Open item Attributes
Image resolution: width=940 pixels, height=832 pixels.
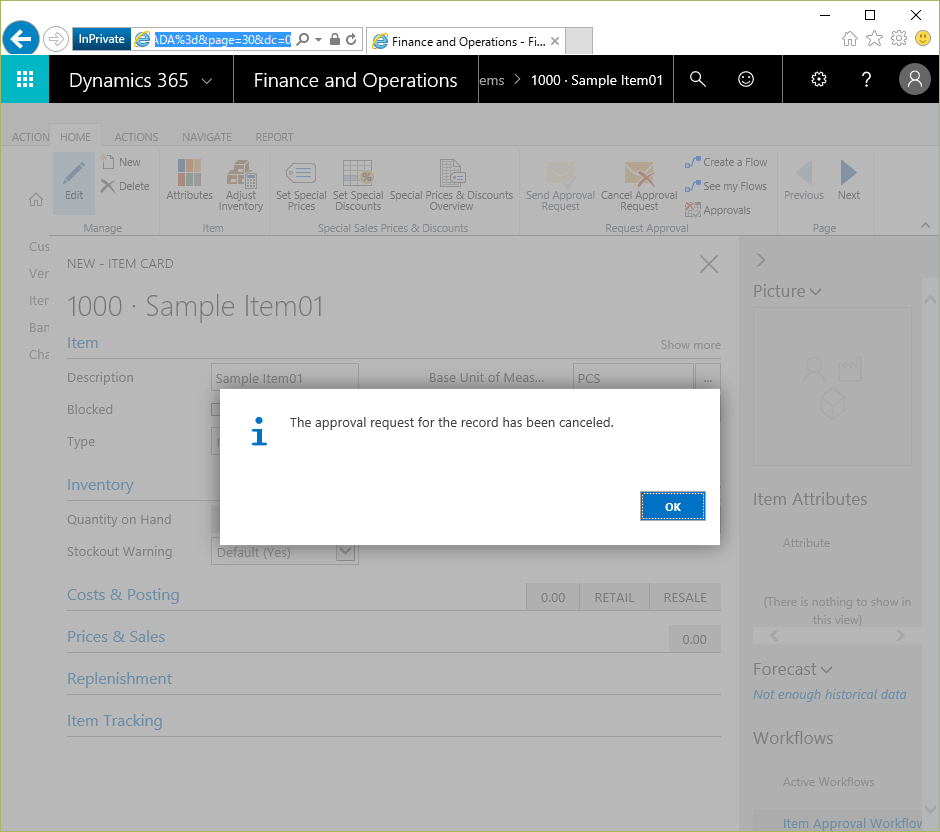[189, 180]
